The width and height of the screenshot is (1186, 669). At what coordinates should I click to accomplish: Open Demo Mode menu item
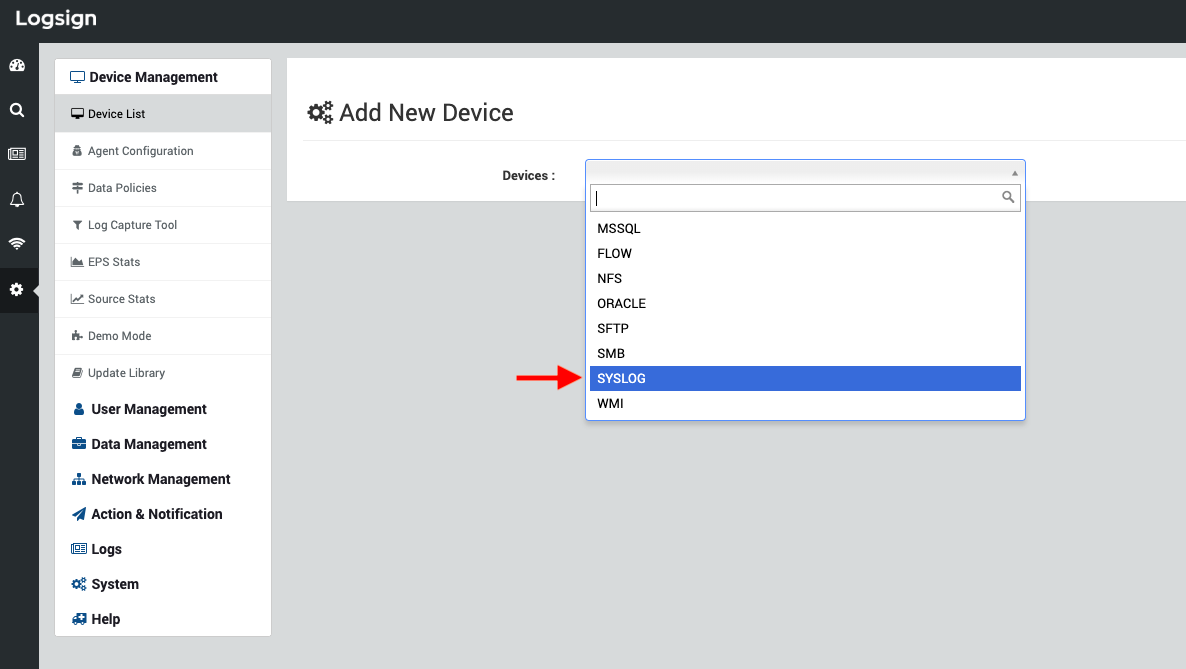coord(163,336)
